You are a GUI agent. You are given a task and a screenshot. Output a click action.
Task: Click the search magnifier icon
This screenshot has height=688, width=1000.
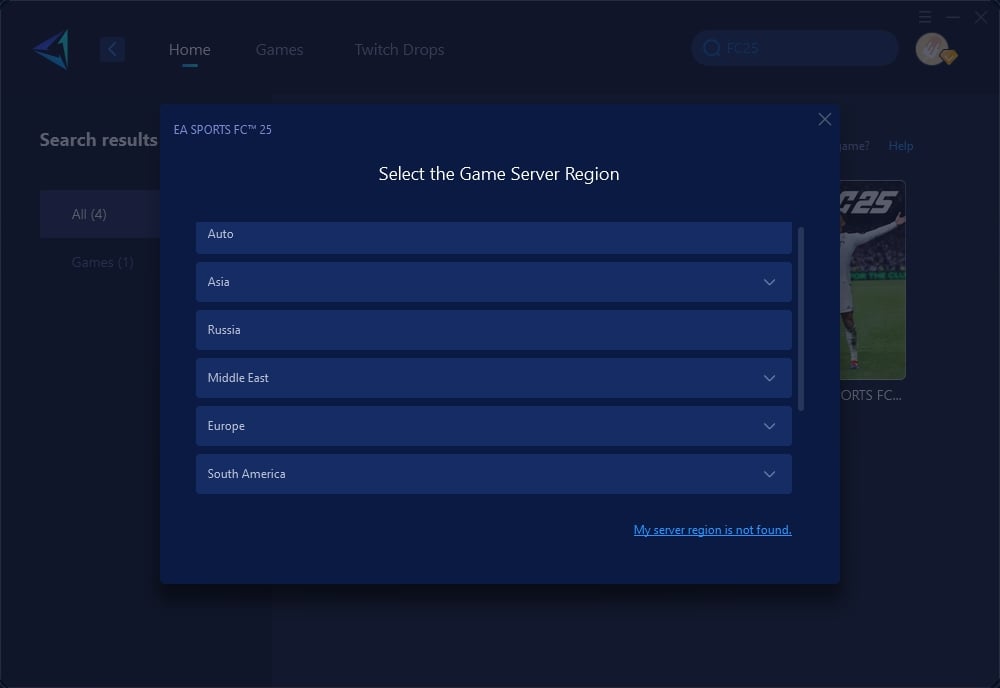[x=711, y=48]
